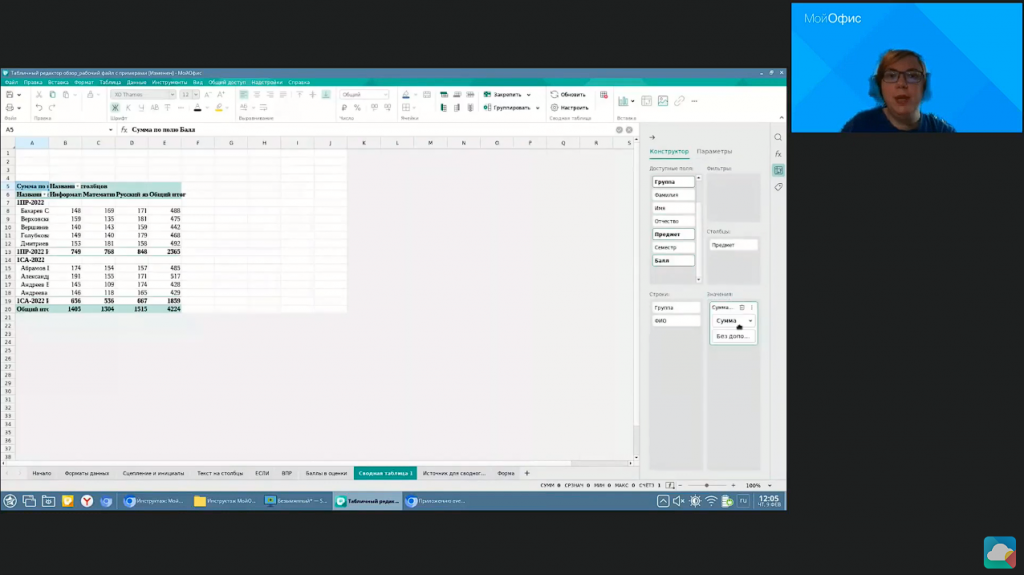This screenshot has height=575, width=1024.
Task: Click the undo arrow icon
Action: coord(39,108)
